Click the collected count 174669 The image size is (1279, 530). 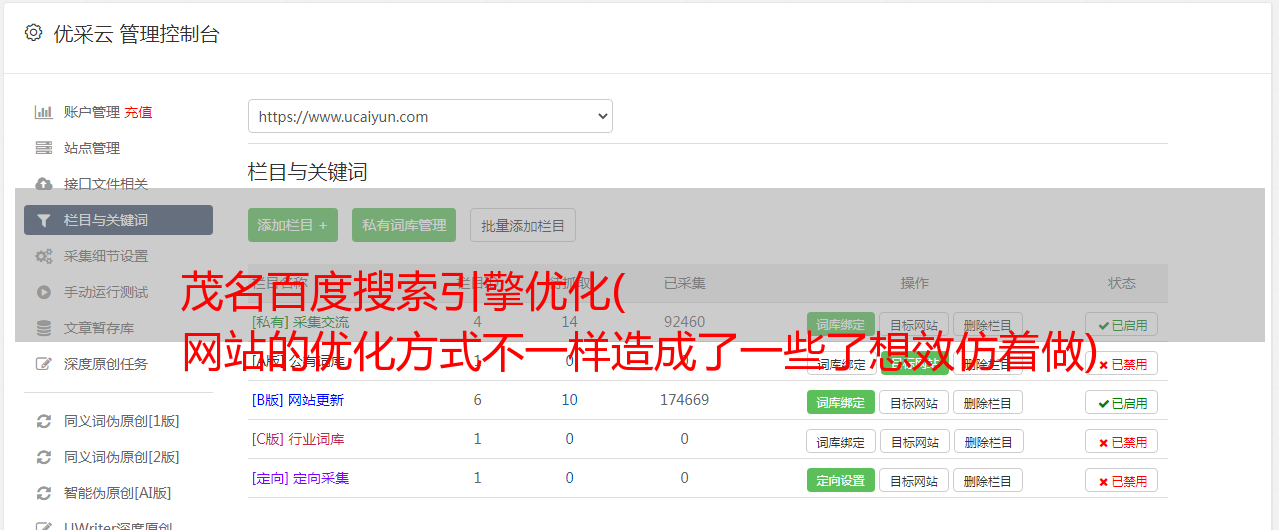point(684,400)
